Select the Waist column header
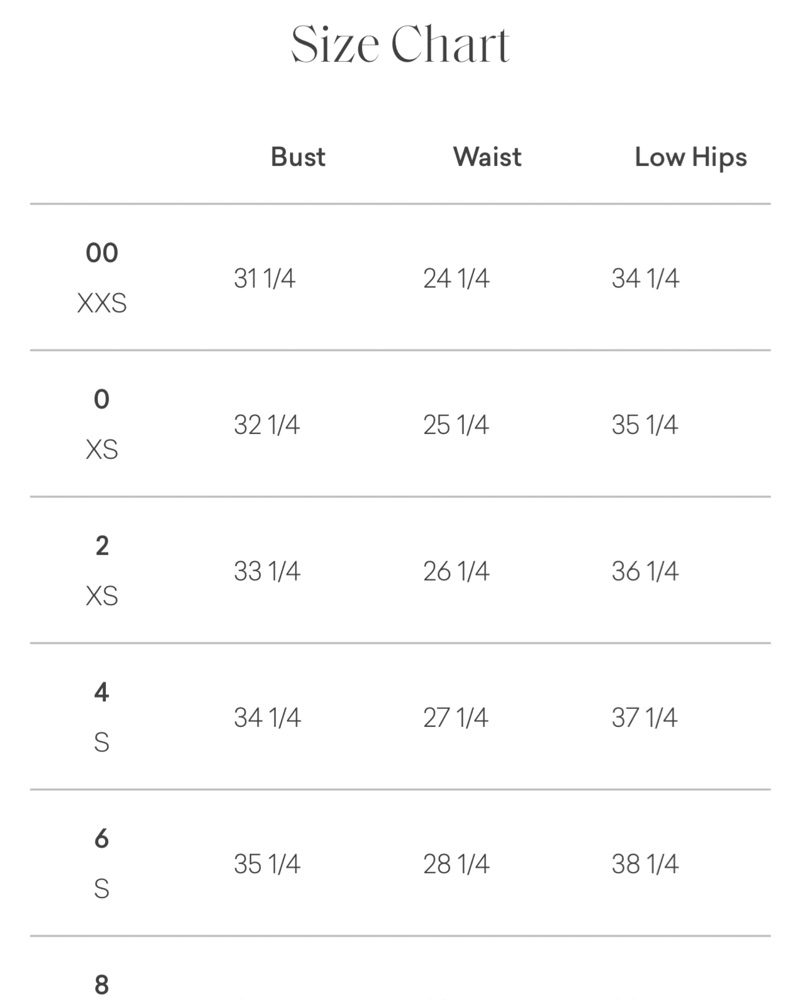The height and width of the screenshot is (1000, 801). pos(487,157)
